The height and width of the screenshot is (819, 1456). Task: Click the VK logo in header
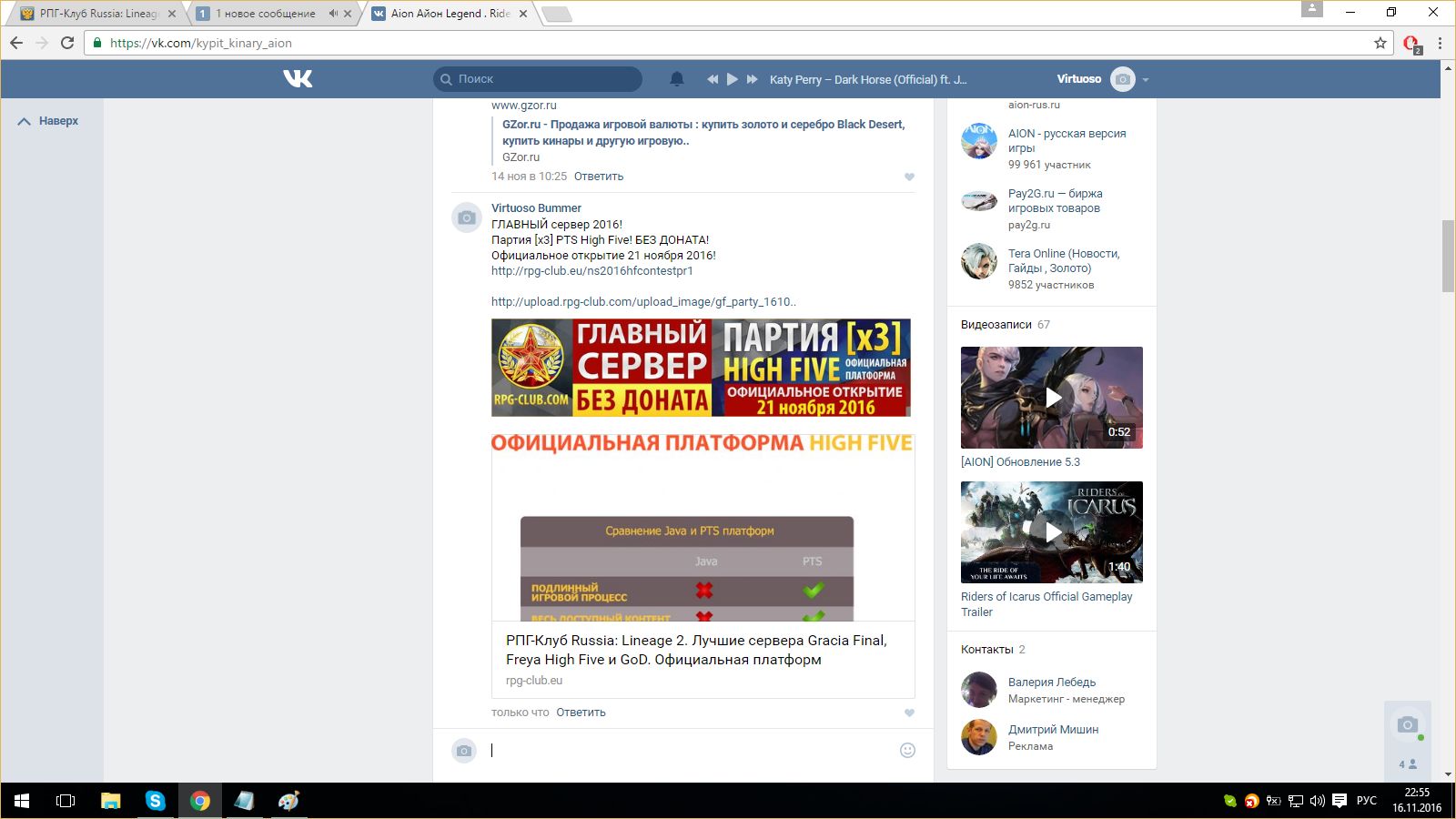point(298,79)
